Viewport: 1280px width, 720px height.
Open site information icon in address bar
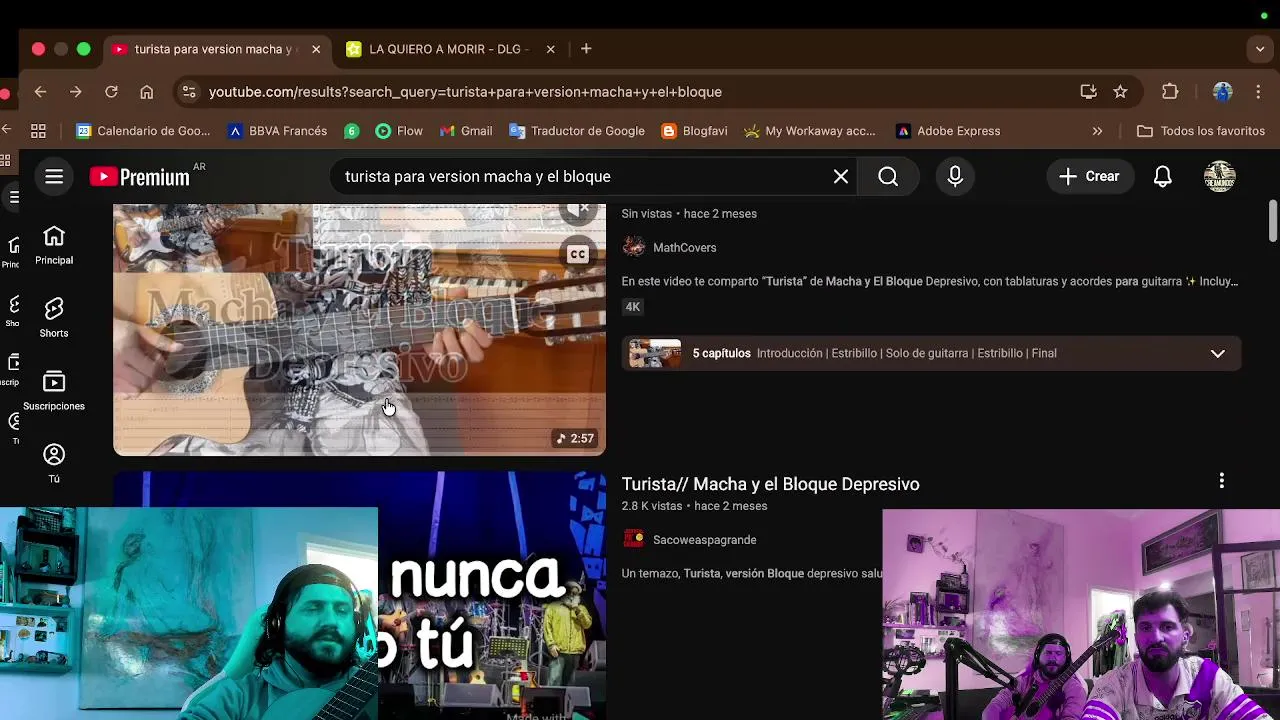[188, 92]
